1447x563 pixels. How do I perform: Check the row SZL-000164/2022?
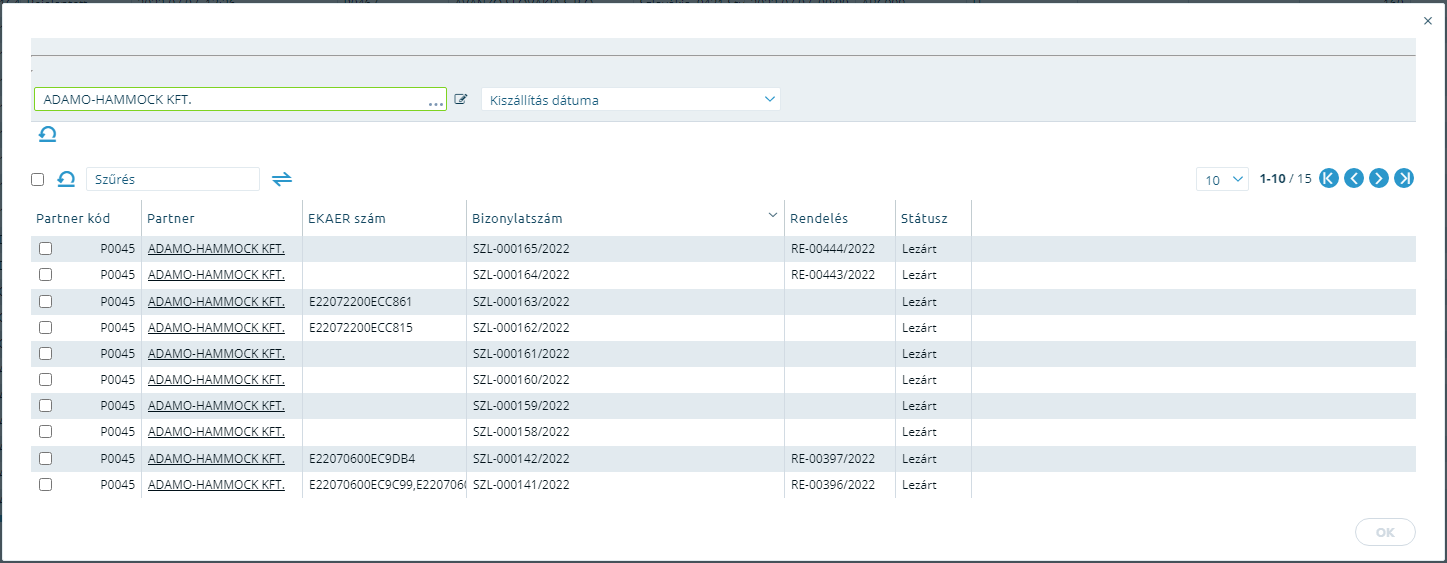45,275
